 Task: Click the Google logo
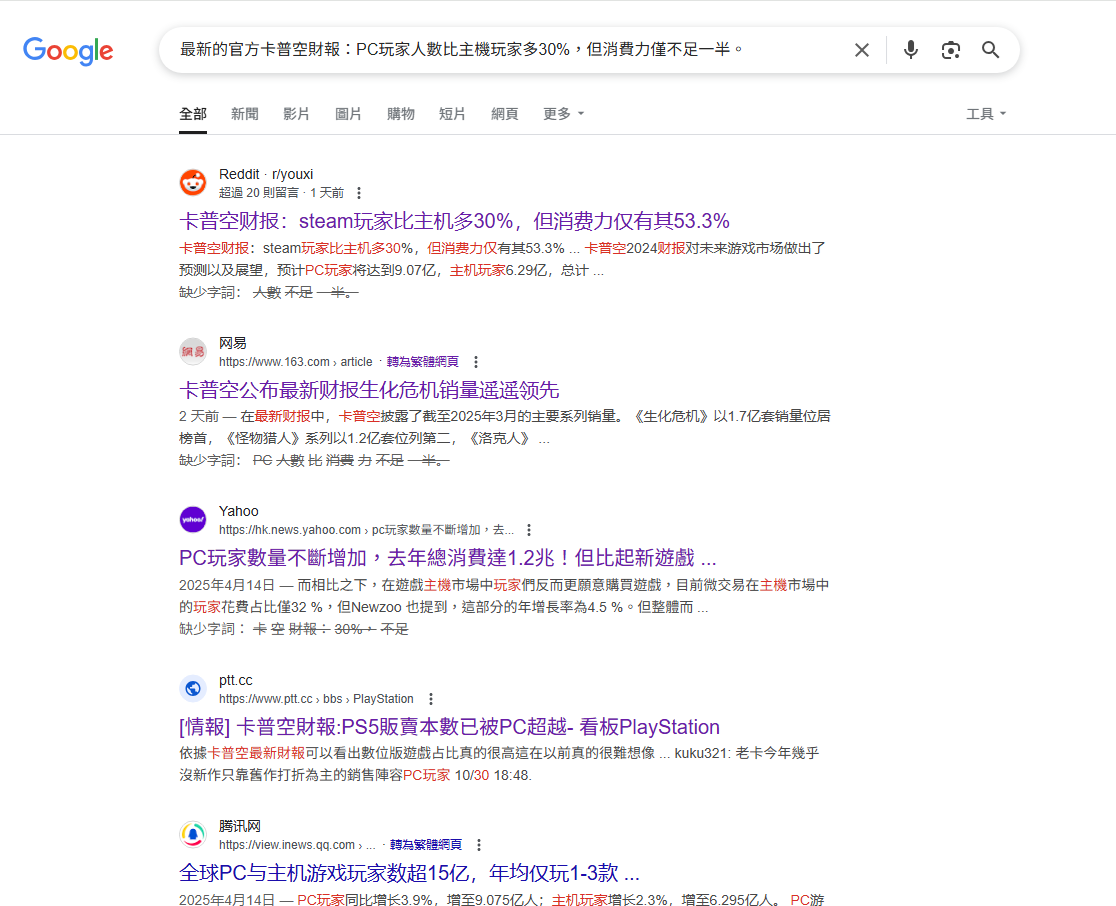click(68, 51)
